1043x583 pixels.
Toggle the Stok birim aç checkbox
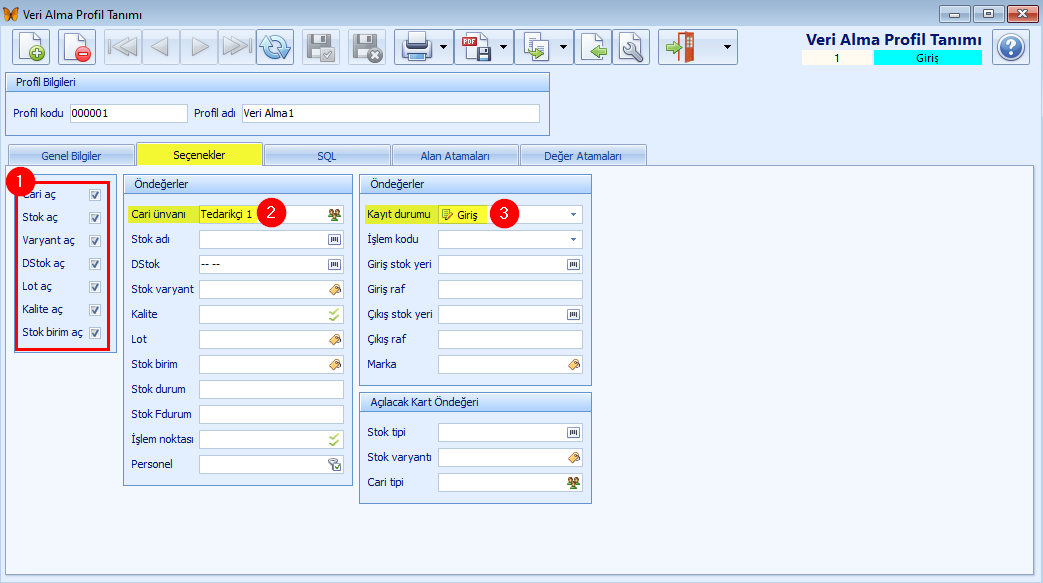pos(95,333)
